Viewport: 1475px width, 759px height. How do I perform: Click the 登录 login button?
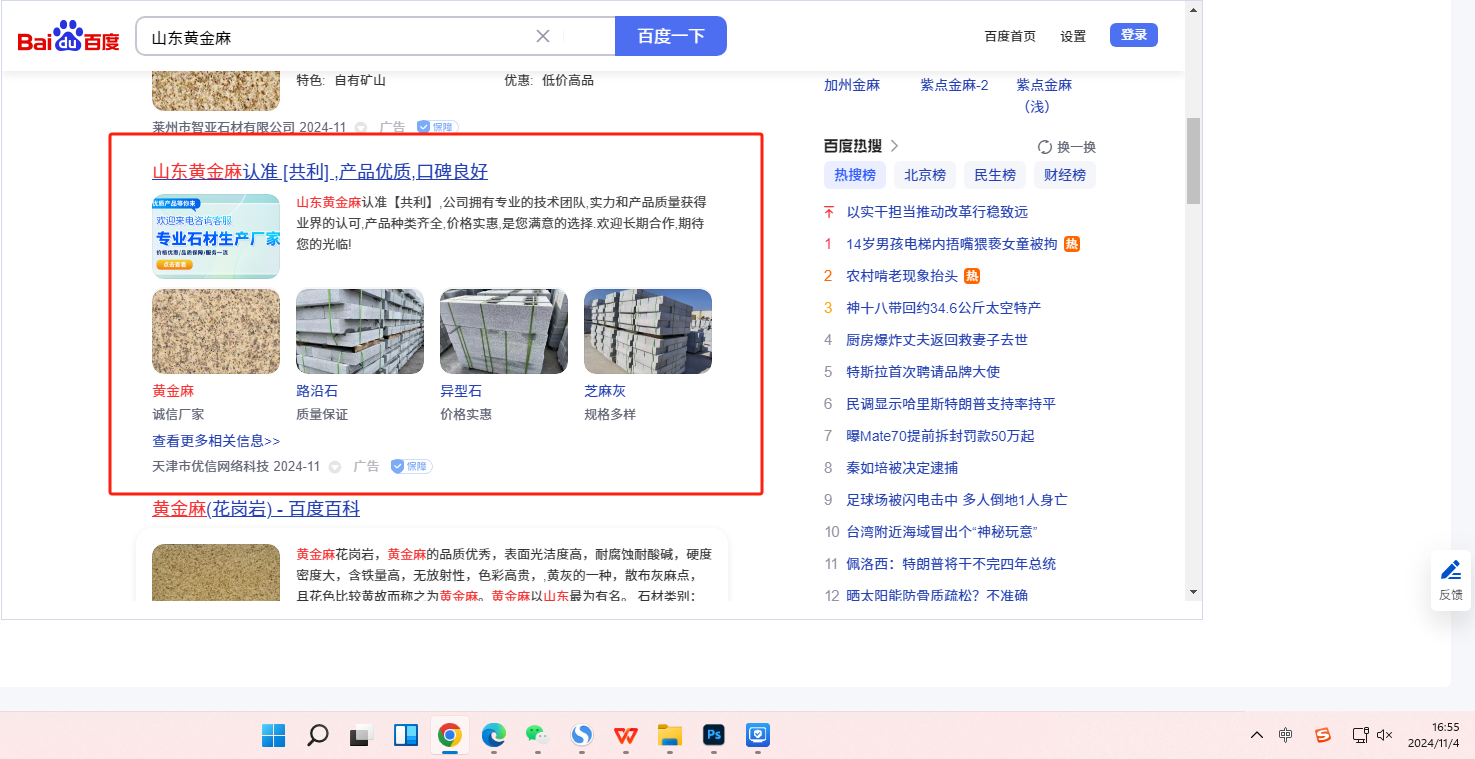point(1134,35)
